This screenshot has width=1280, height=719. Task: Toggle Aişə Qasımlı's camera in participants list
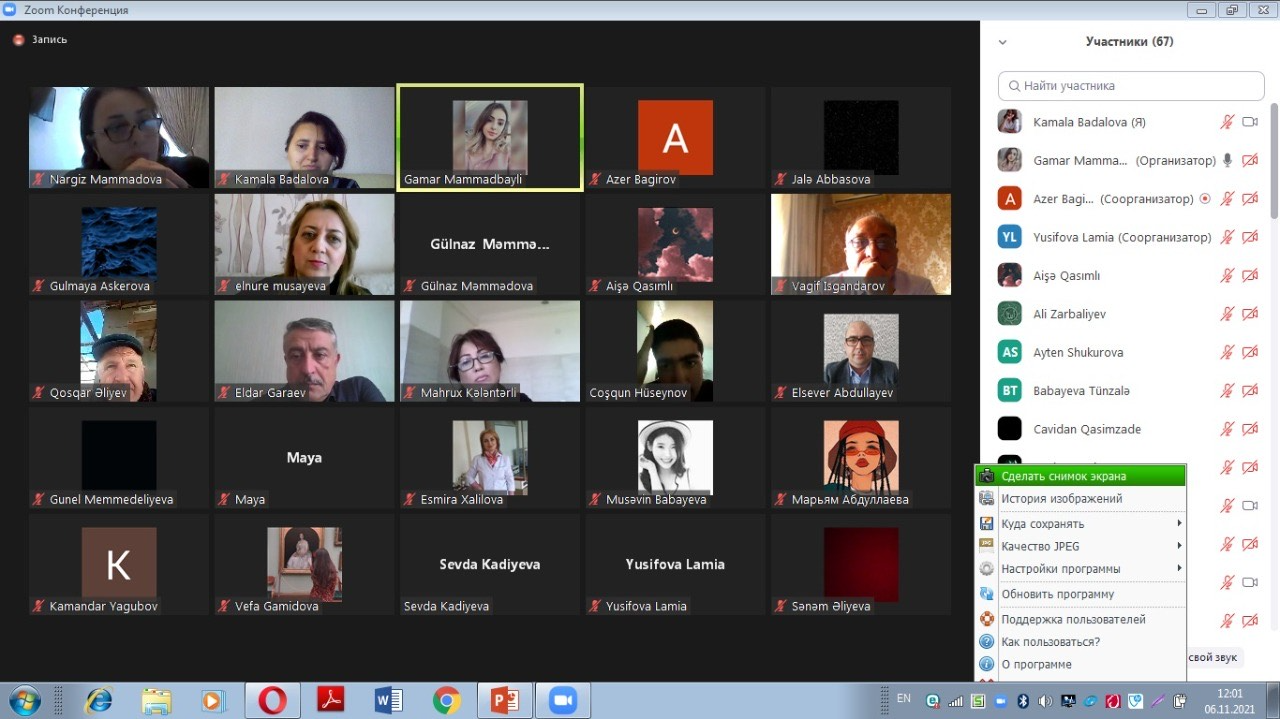(x=1250, y=275)
